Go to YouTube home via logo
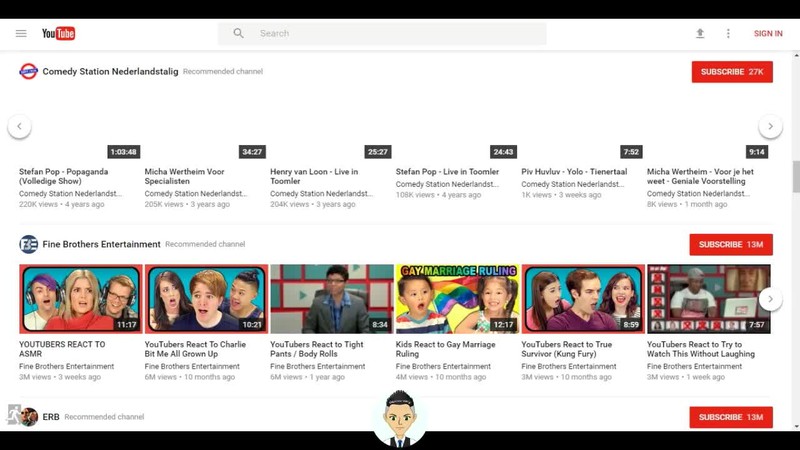800x450 pixels. click(59, 34)
